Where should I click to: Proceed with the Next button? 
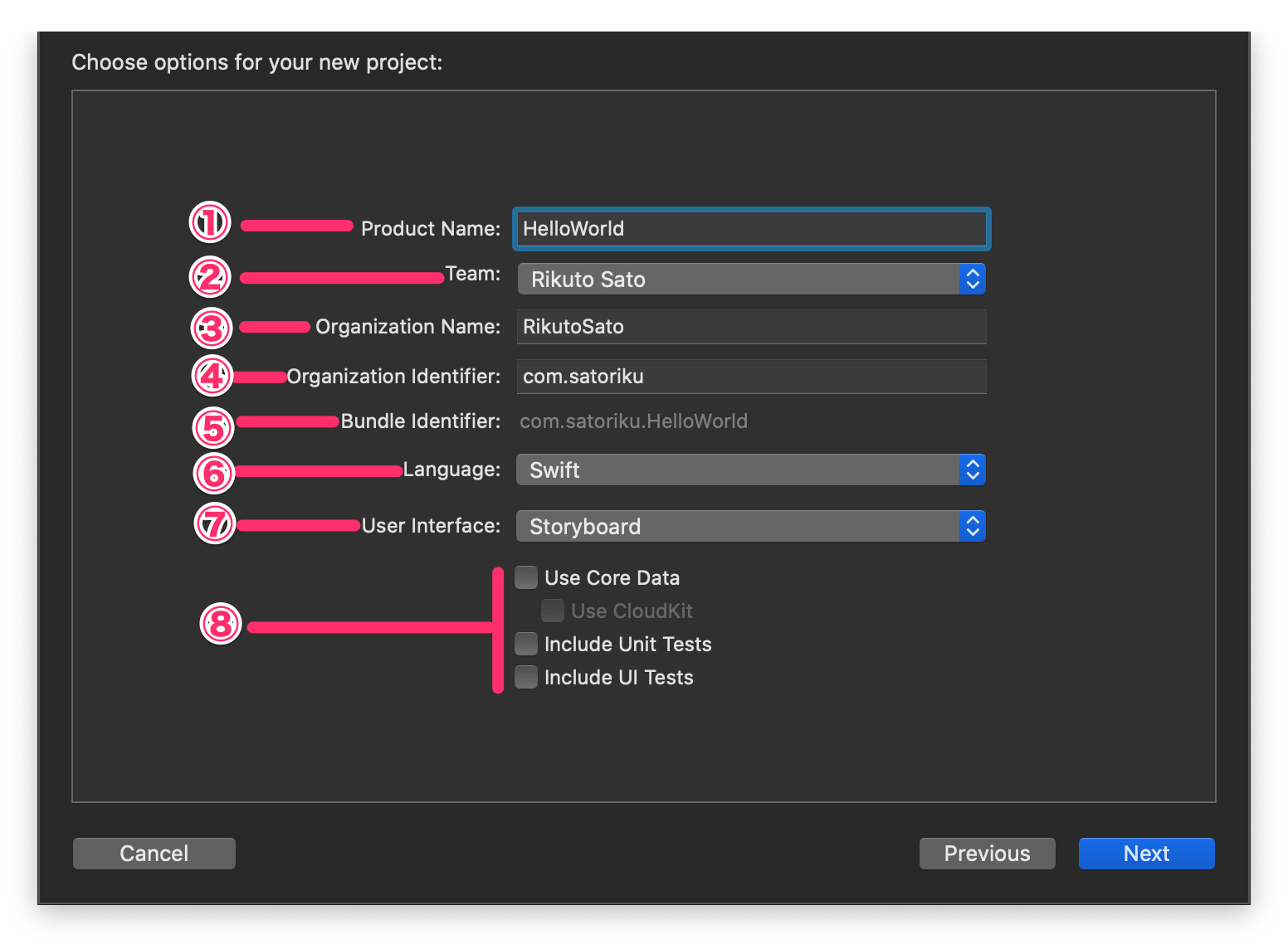1147,854
